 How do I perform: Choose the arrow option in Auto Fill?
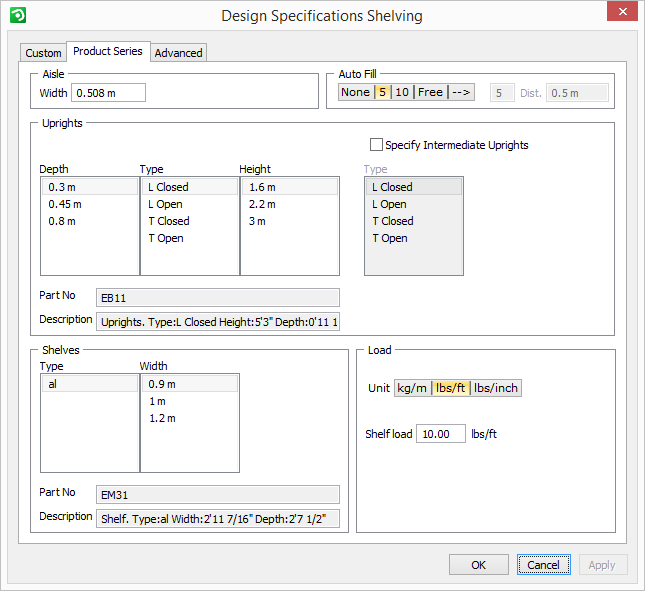coord(461,92)
